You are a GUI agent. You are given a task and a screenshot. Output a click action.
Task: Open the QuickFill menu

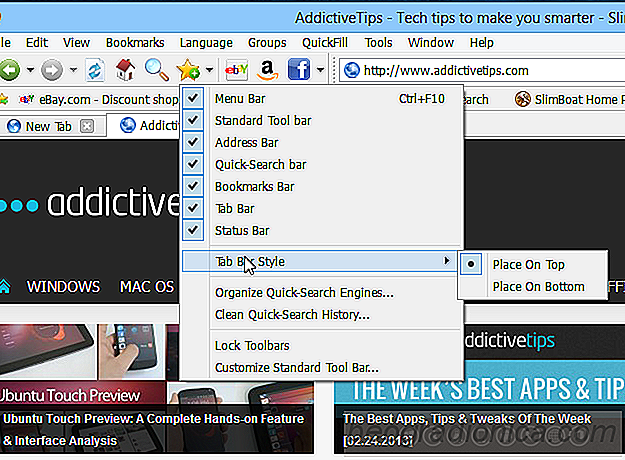pyautogui.click(x=325, y=43)
